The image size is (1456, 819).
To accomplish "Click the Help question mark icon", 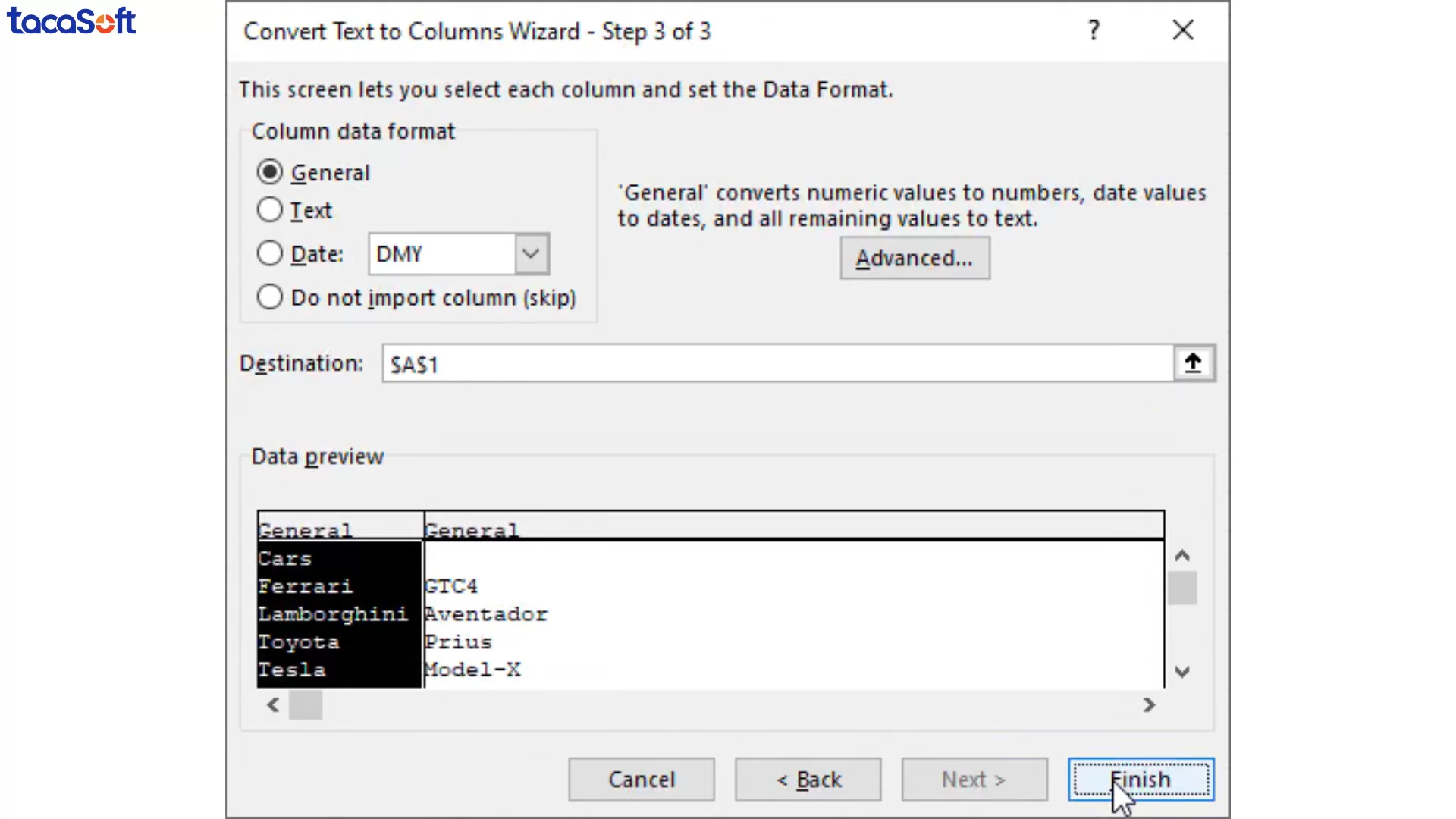I will (1094, 30).
